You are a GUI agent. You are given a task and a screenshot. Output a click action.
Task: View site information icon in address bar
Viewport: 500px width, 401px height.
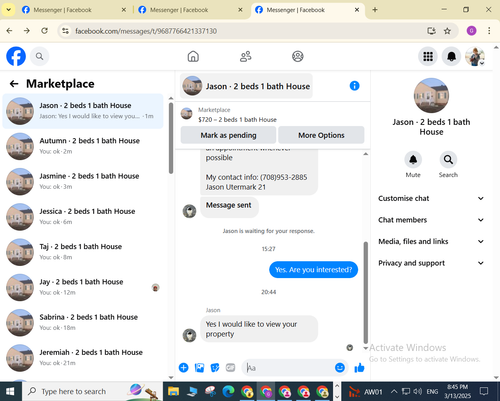coord(65,31)
